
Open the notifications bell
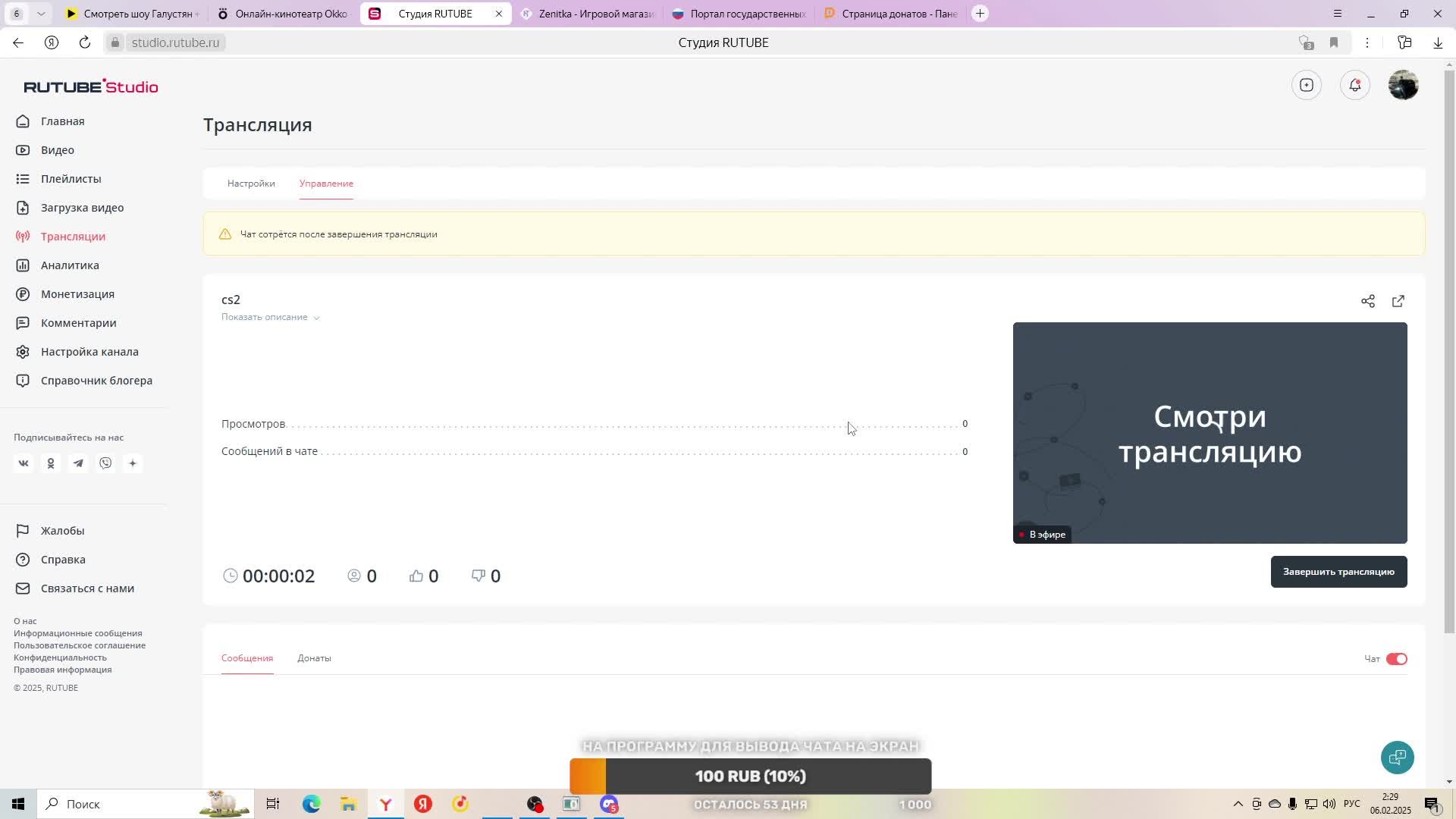[x=1355, y=85]
